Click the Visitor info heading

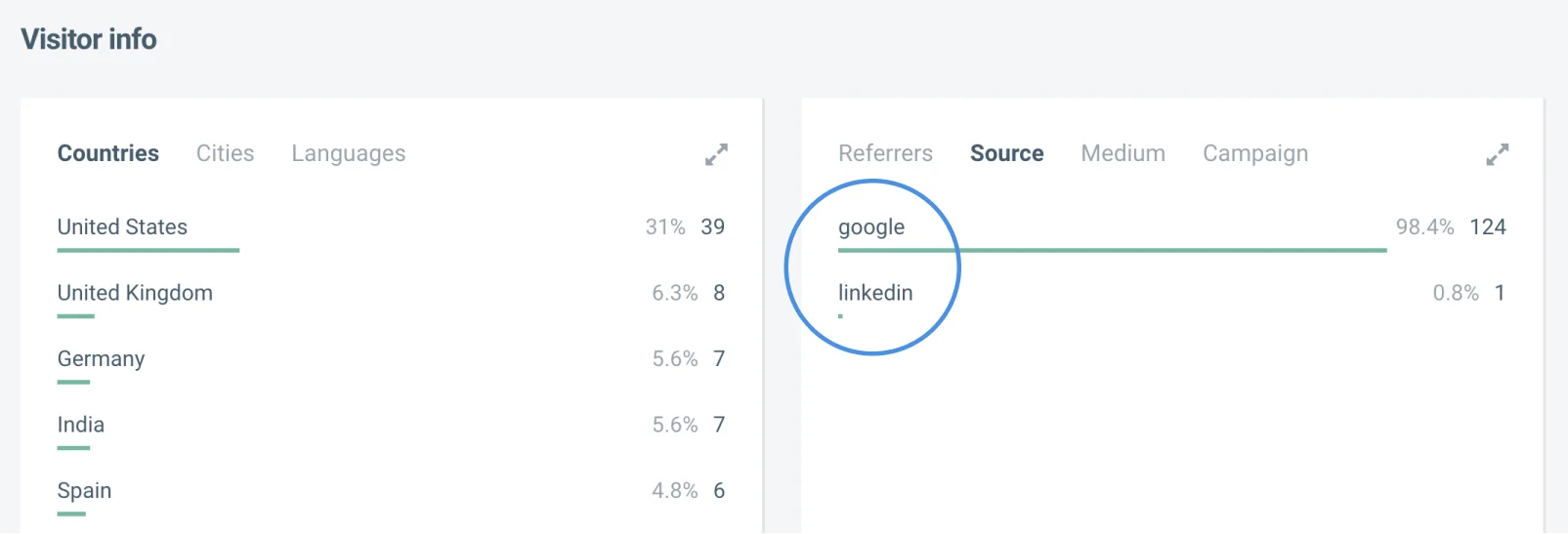89,39
